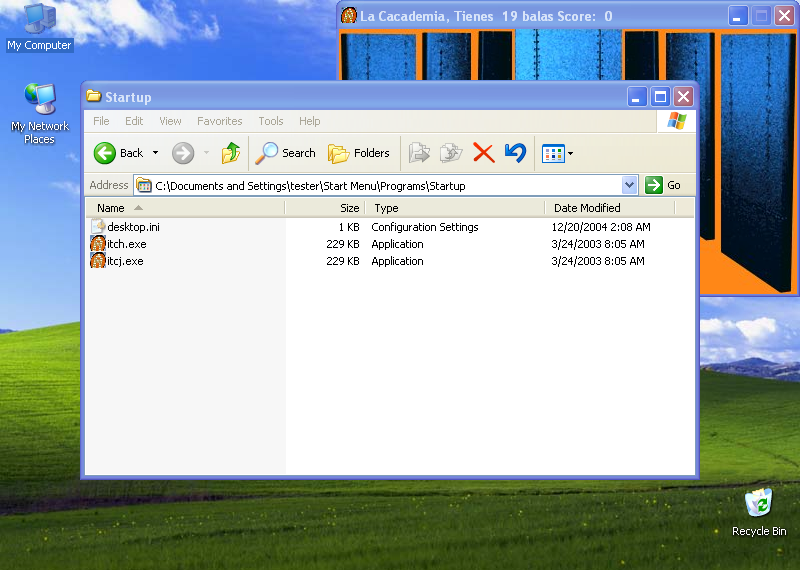Open the File menu
The width and height of the screenshot is (800, 570).
click(101, 121)
